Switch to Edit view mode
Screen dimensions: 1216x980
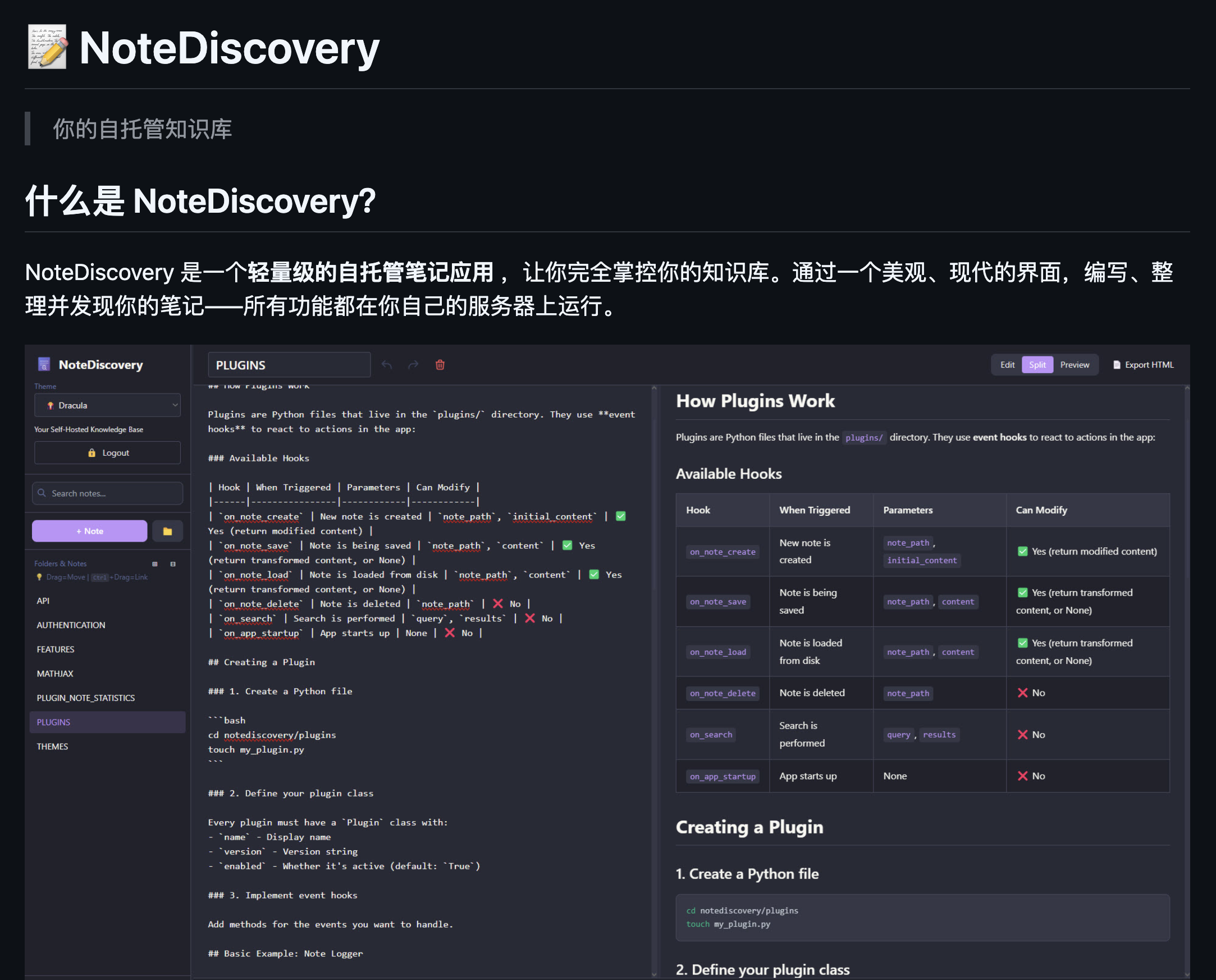click(1007, 365)
